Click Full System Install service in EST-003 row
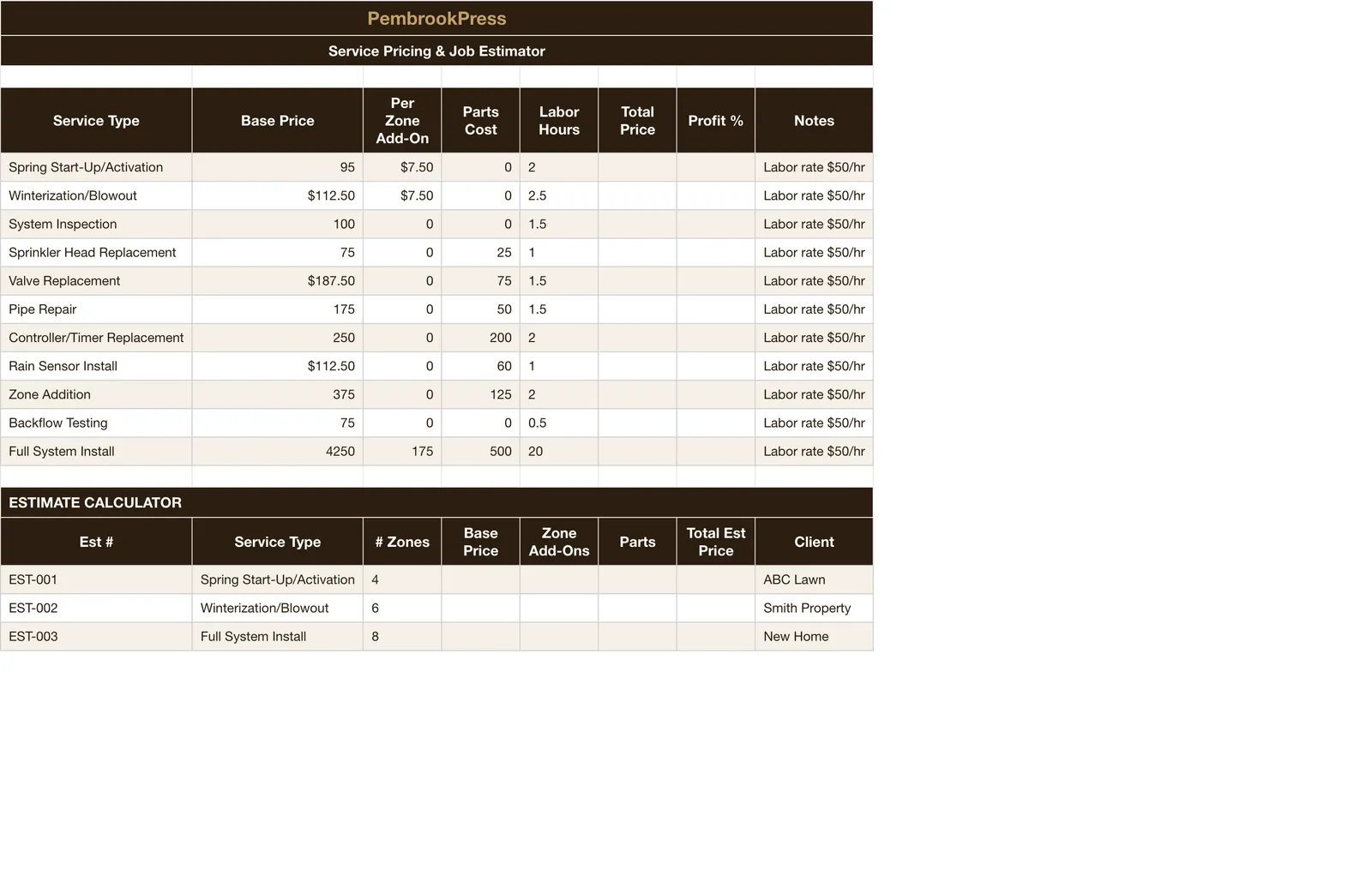The width and height of the screenshot is (1372, 882). coord(278,636)
